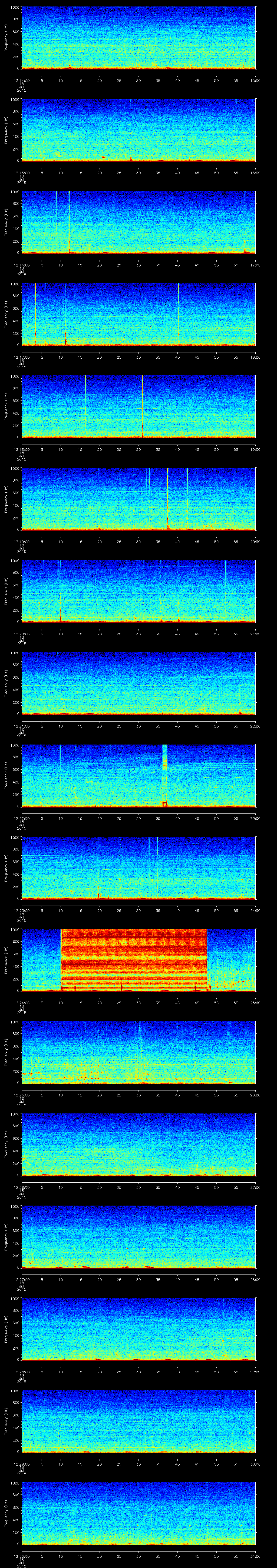Click the 12:17:00 start time label
Viewport: 277px width, 1568px height.
21,357
